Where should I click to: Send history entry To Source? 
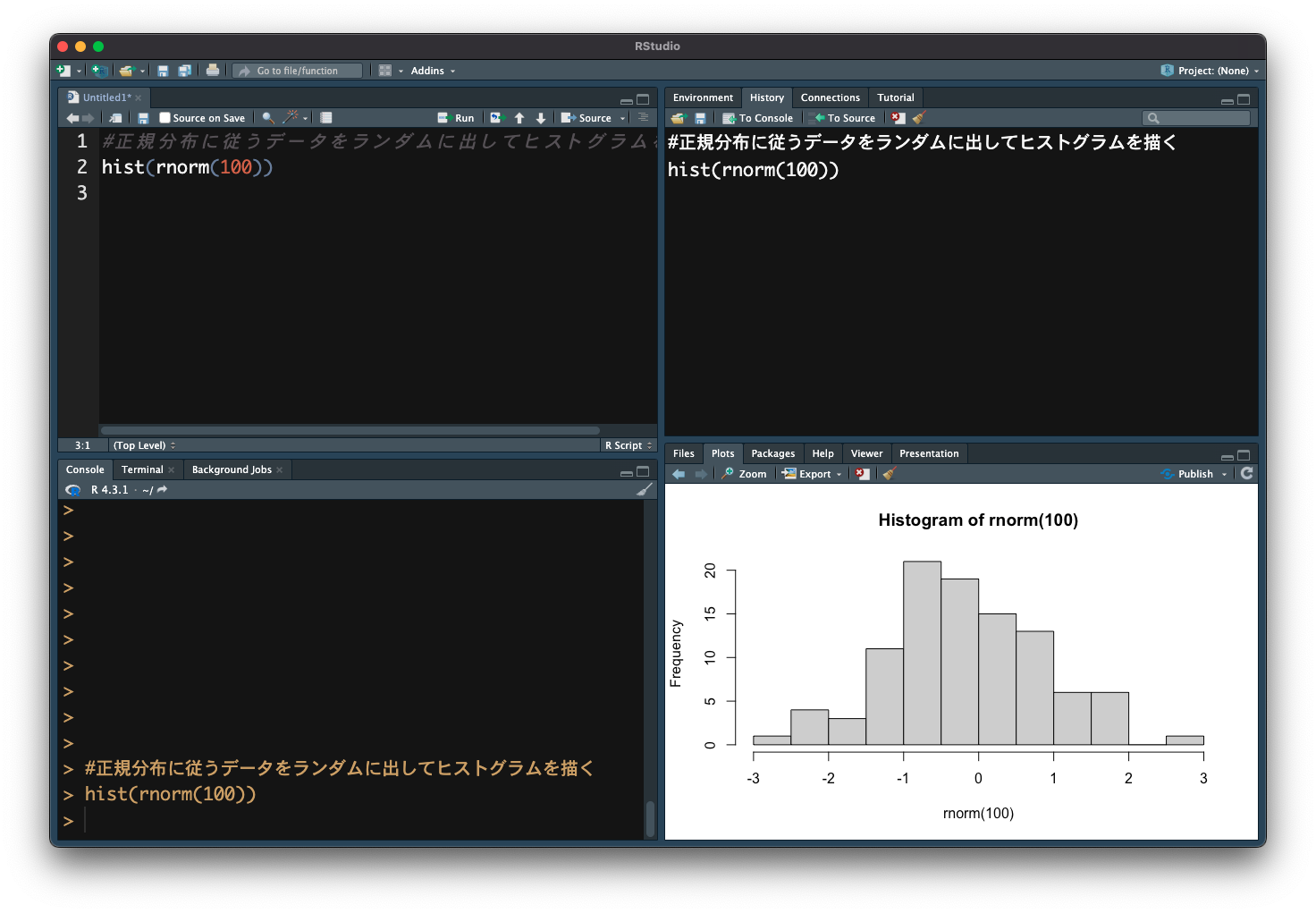[x=843, y=117]
